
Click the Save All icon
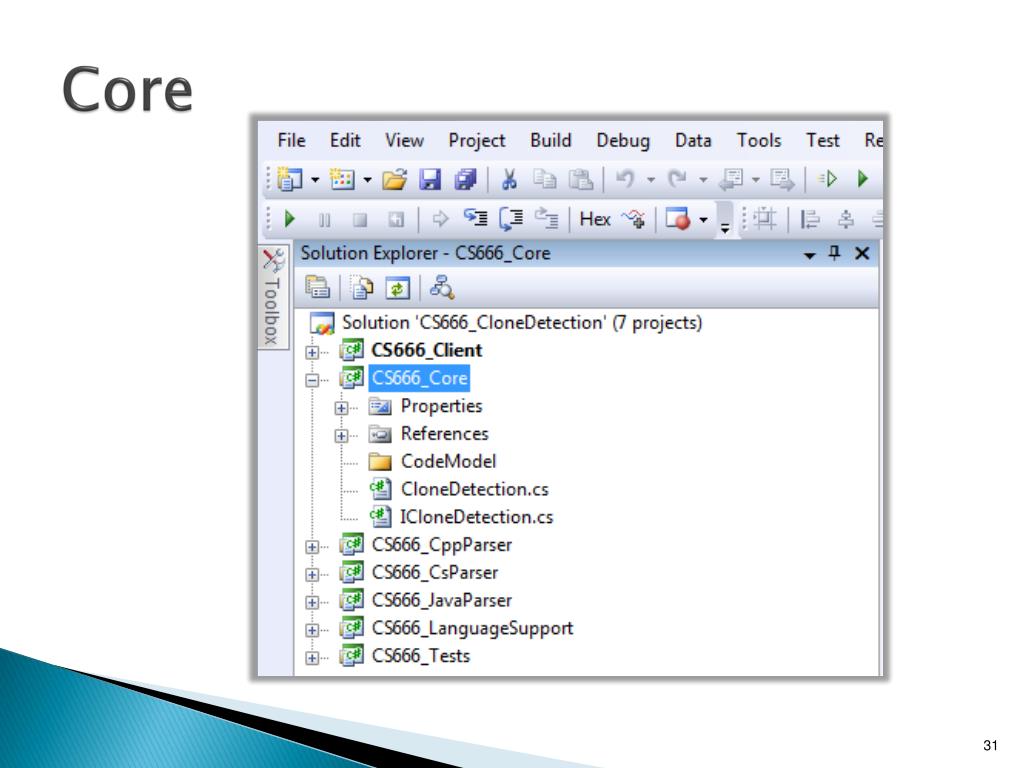[465, 178]
